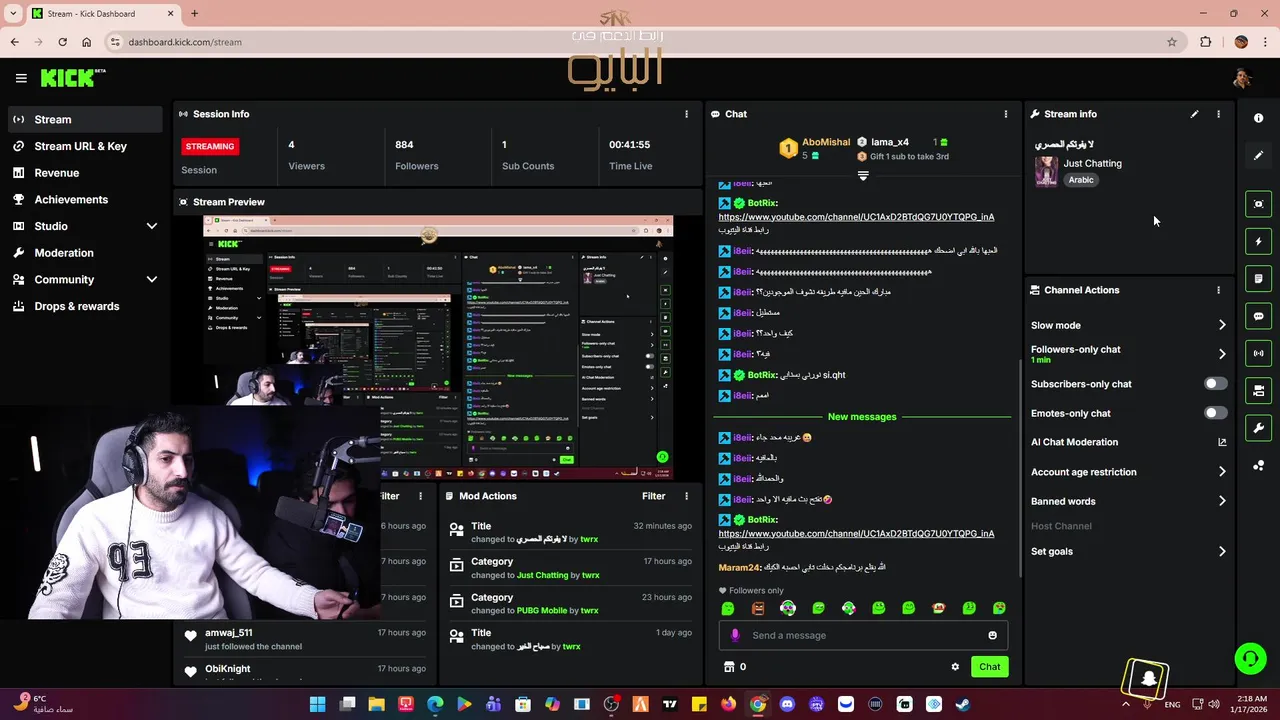The height and width of the screenshot is (720, 1280).
Task: Expand the Community submenu
Action: coord(152,280)
